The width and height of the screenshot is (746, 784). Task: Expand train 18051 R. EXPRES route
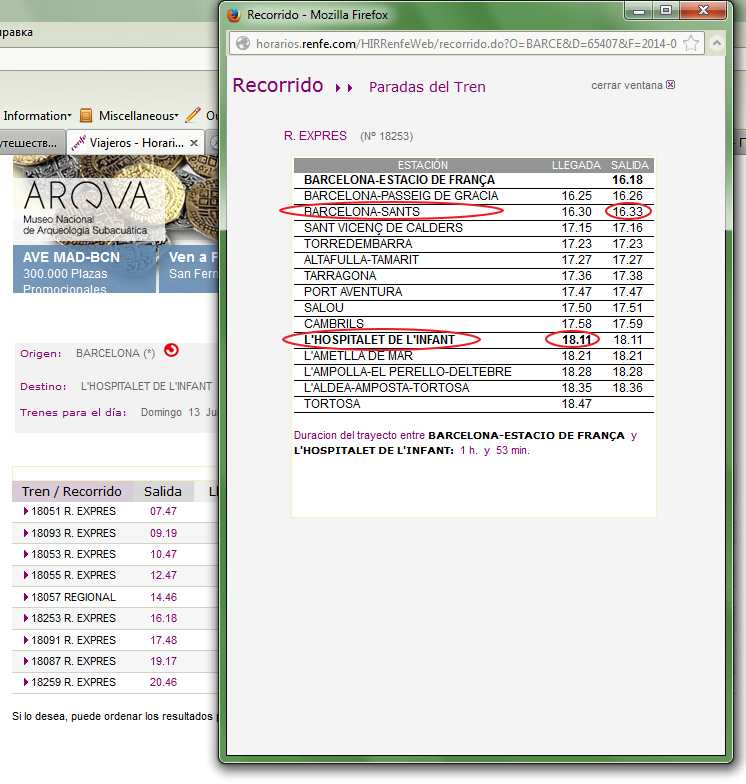click(26, 511)
